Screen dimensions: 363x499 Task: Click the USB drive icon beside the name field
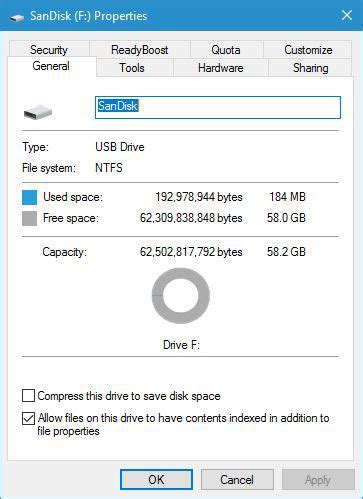38,112
